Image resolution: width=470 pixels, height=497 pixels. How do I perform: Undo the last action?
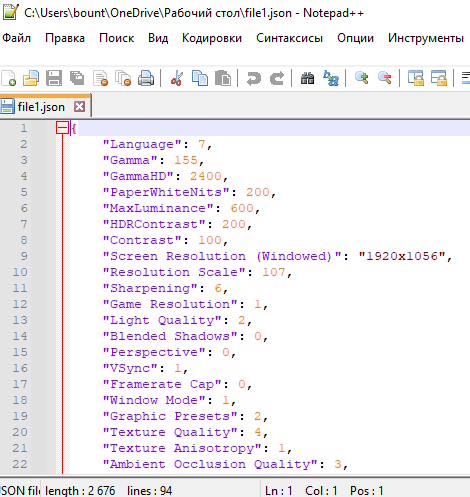click(x=254, y=78)
